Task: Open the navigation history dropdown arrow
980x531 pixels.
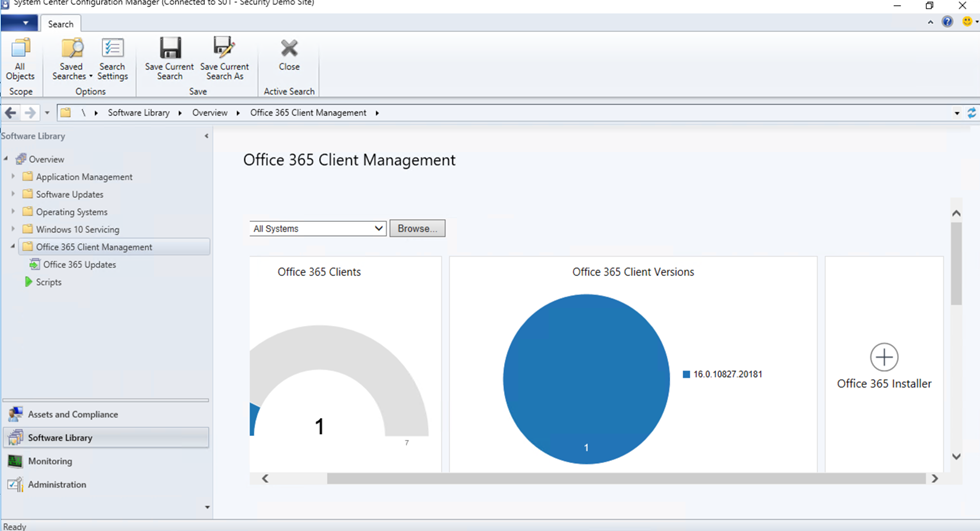Action: 47,113
